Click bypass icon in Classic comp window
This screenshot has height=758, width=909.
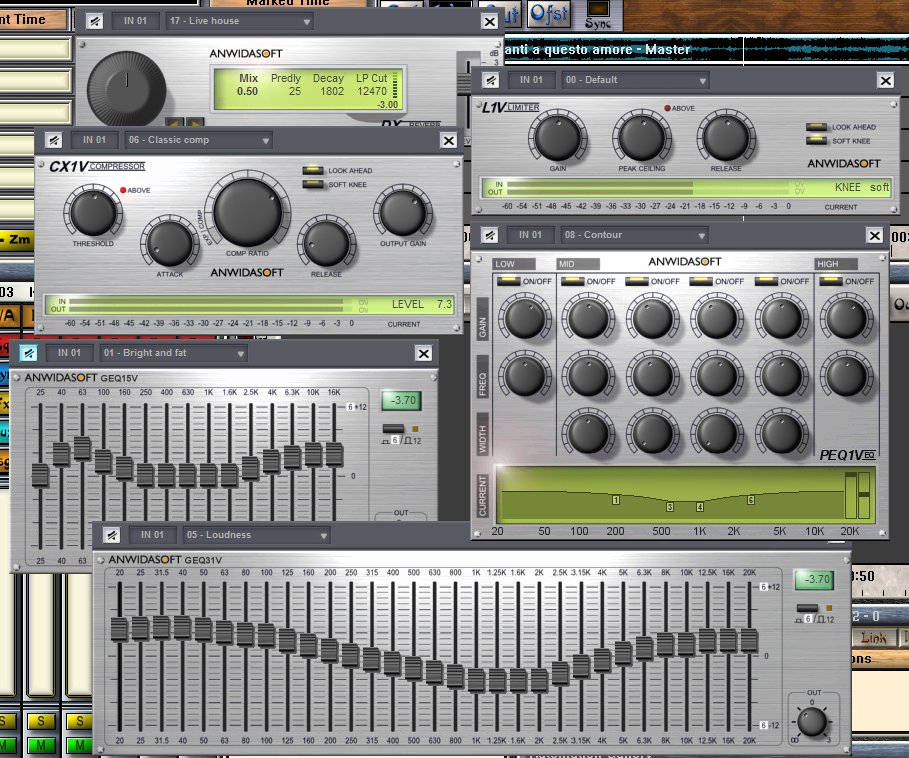pos(54,140)
